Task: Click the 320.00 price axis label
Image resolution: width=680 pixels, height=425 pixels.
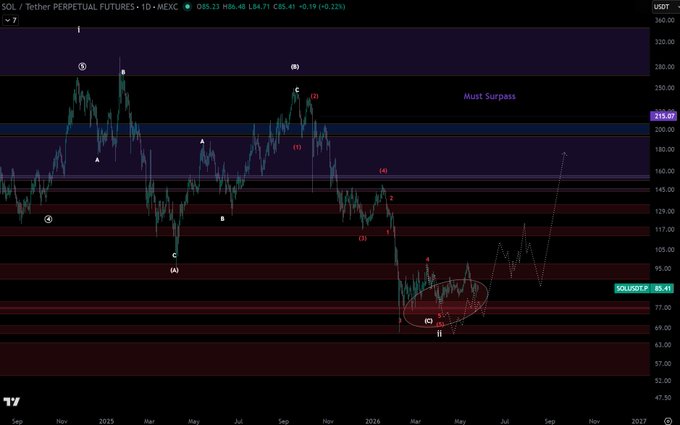Action: click(665, 42)
